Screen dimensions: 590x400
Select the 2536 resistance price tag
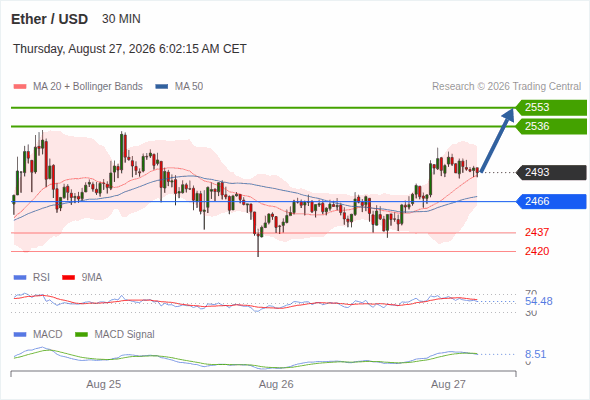point(551,126)
